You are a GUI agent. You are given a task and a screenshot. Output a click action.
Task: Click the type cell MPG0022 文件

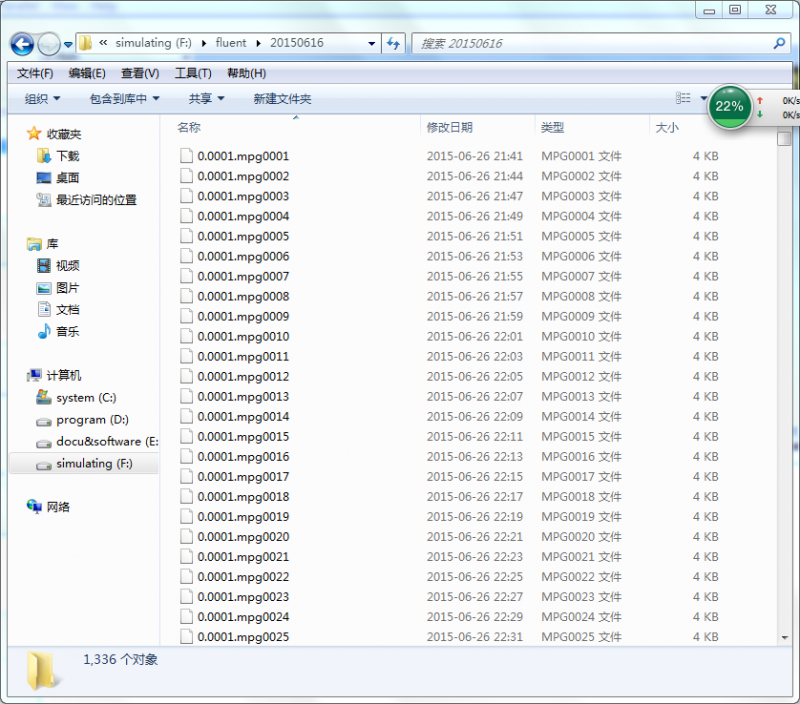[x=581, y=577]
